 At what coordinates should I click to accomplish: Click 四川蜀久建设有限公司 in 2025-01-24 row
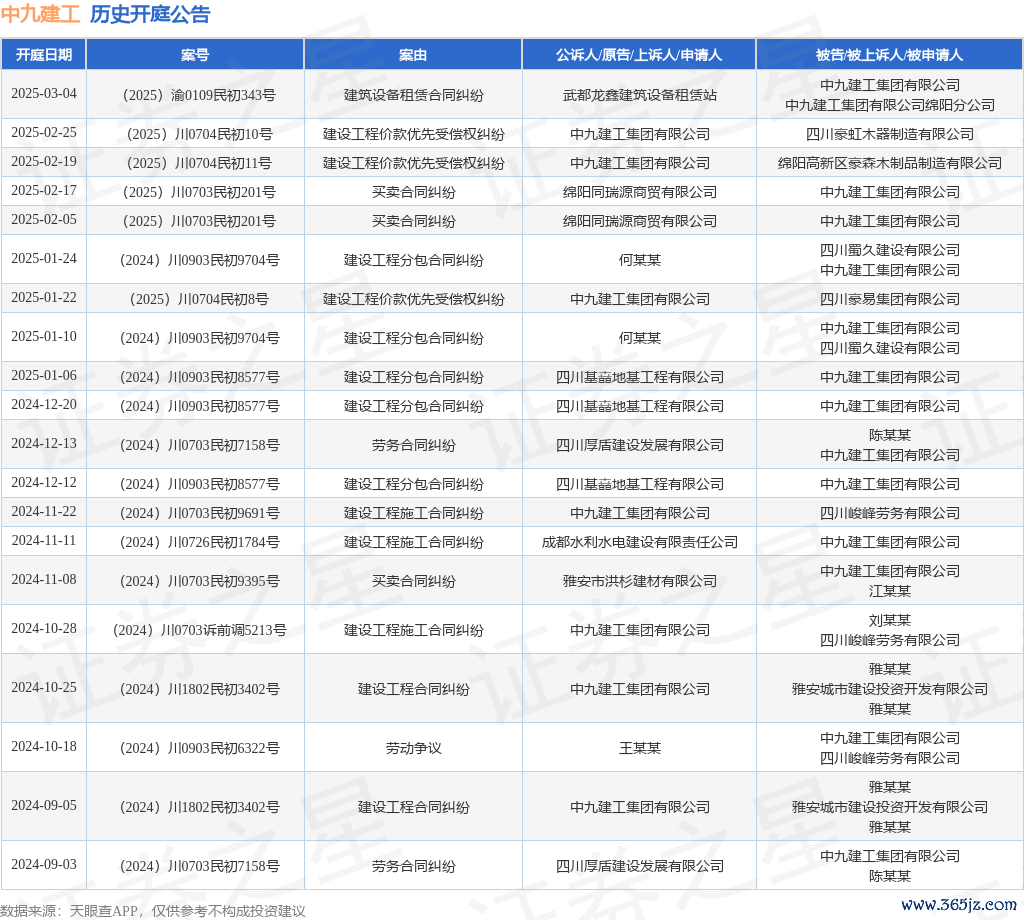point(889,250)
